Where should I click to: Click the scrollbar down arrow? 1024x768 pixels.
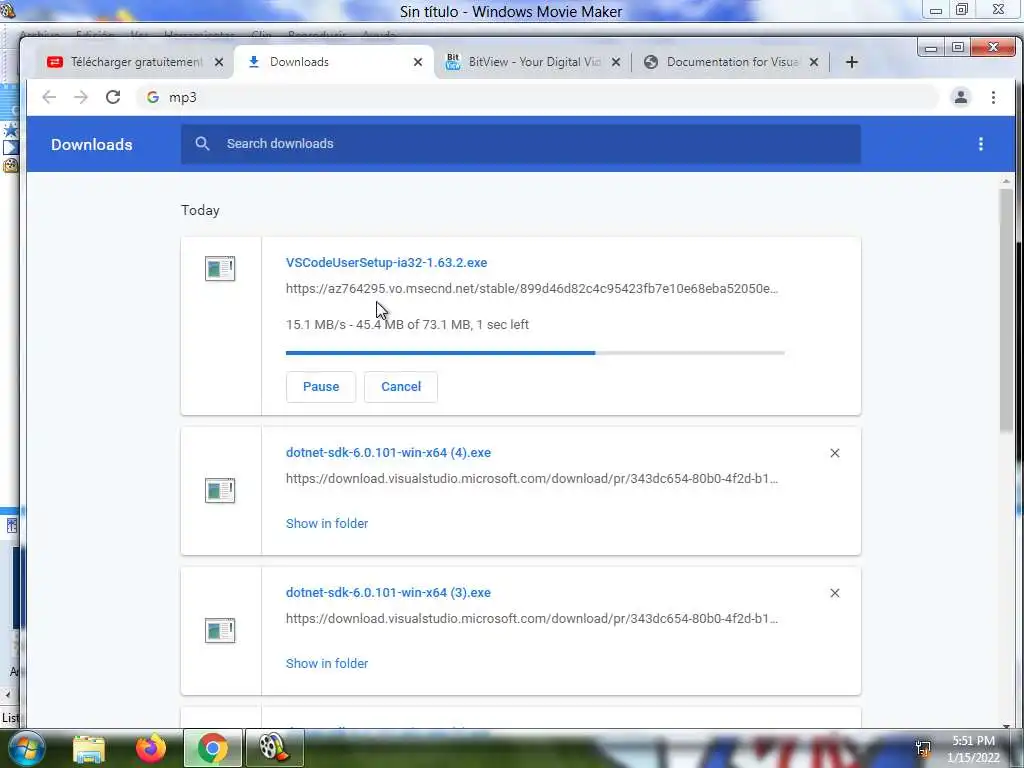coord(1006,724)
